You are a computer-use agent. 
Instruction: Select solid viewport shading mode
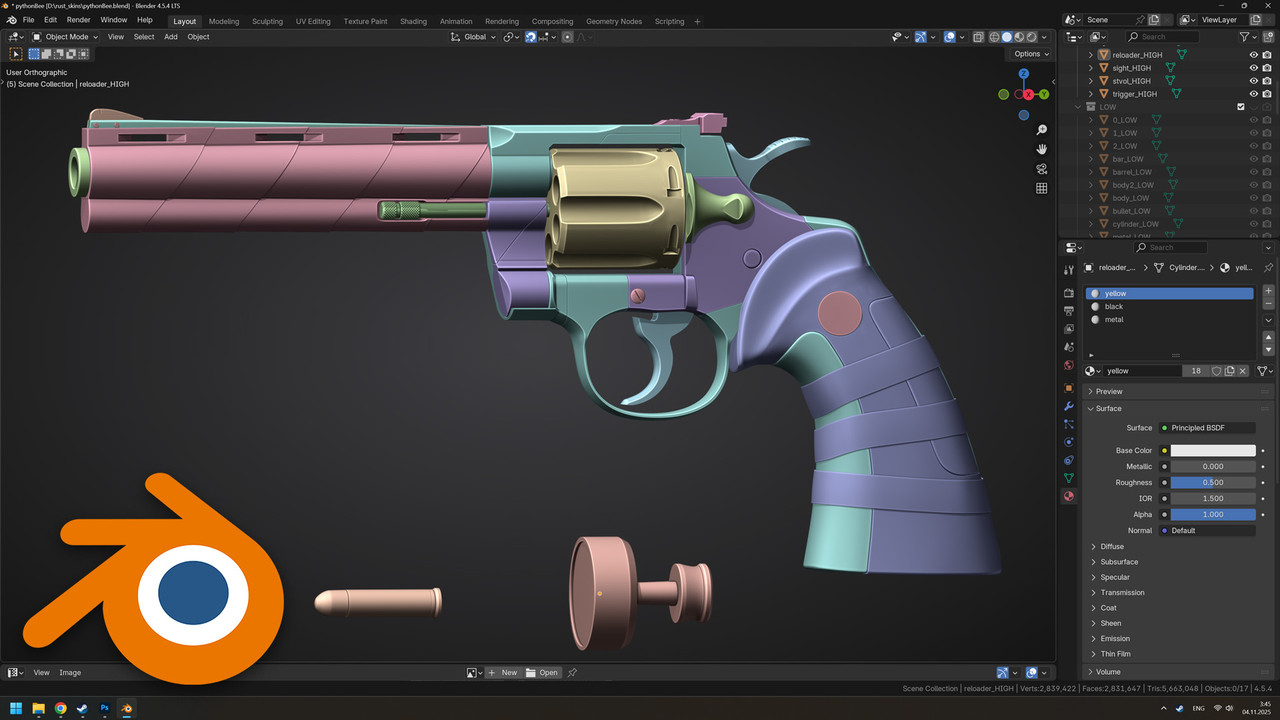coord(1007,37)
